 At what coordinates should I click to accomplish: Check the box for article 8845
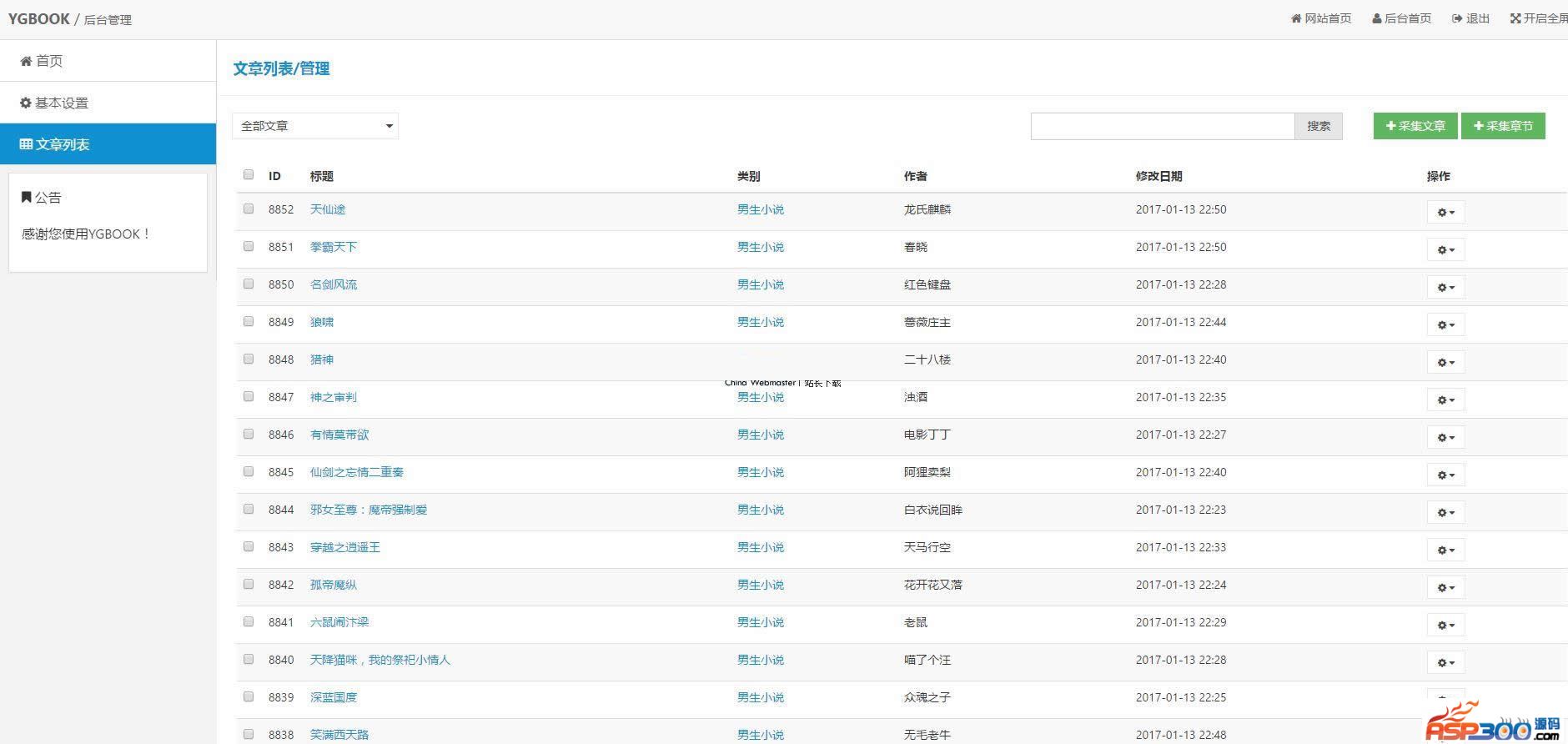click(x=249, y=471)
